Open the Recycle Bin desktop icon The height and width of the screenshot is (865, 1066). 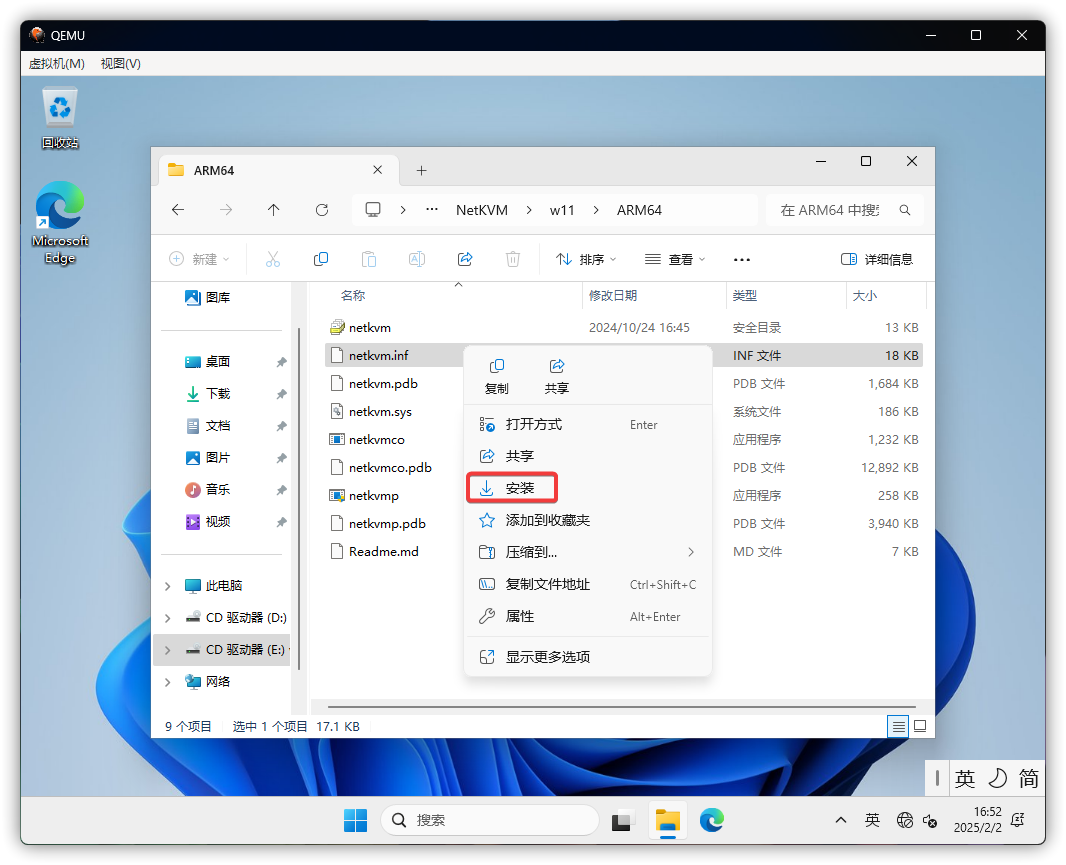pos(60,117)
